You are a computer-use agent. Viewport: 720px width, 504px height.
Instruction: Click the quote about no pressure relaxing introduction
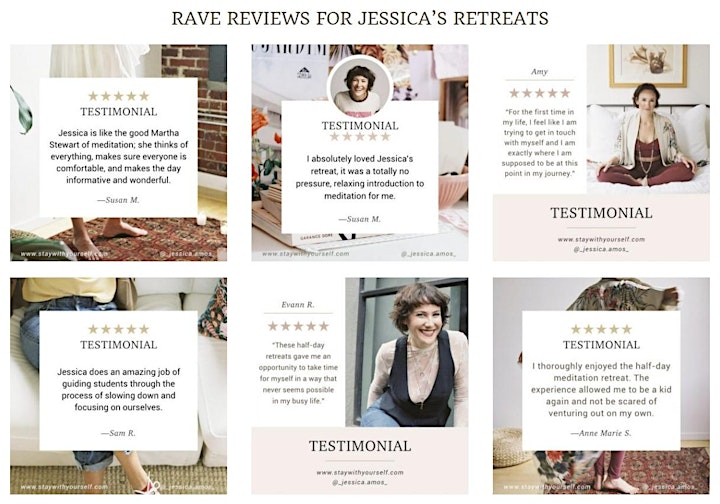pyautogui.click(x=360, y=177)
